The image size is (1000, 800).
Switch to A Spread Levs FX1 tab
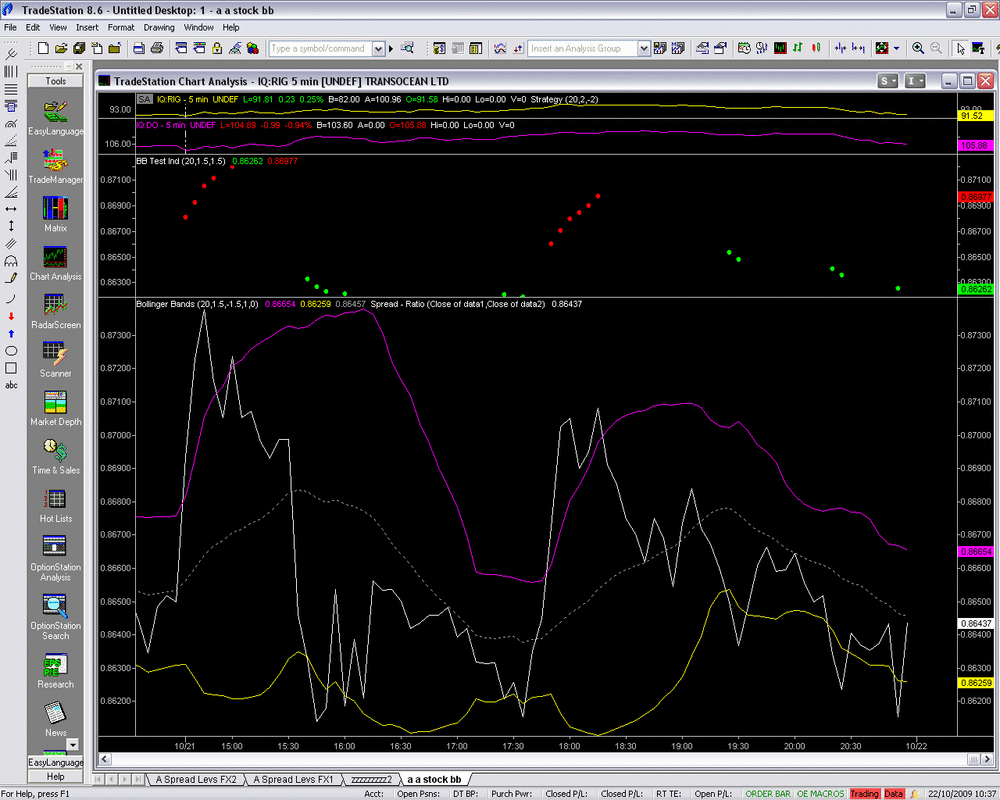(293, 780)
